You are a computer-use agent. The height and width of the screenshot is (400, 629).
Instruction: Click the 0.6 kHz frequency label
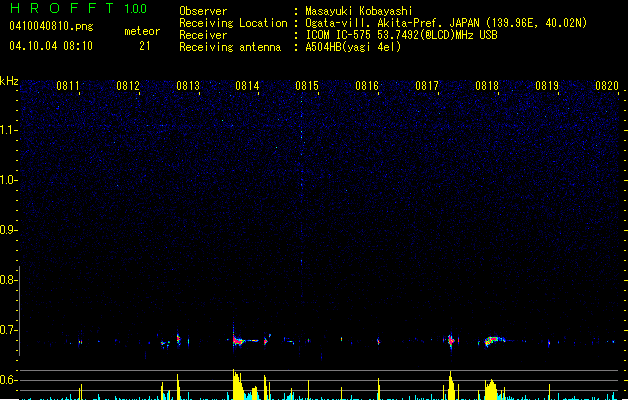[x=8, y=380]
